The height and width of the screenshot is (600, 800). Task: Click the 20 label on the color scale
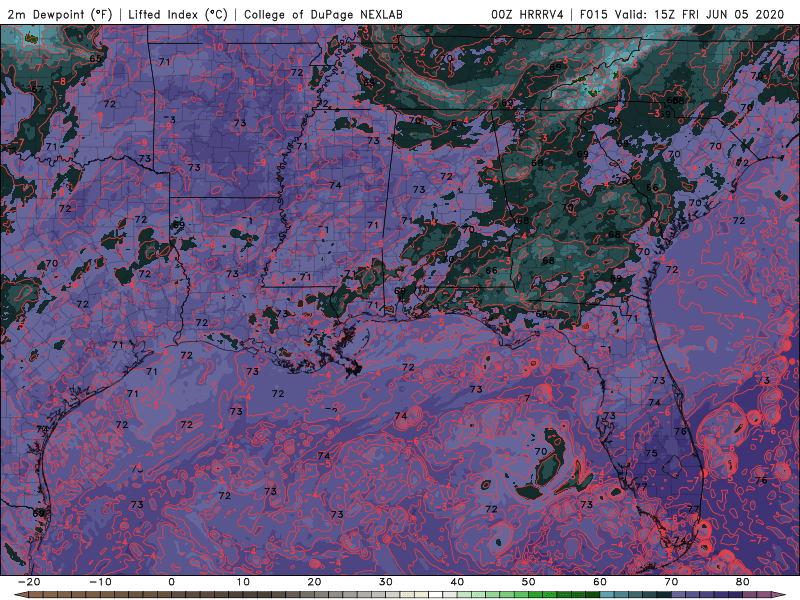pos(314,582)
